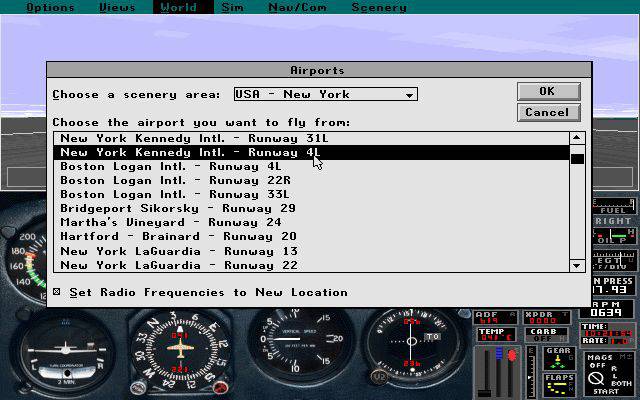
Task: Pick New York LaGuardia Runway 22
Action: 311,265
